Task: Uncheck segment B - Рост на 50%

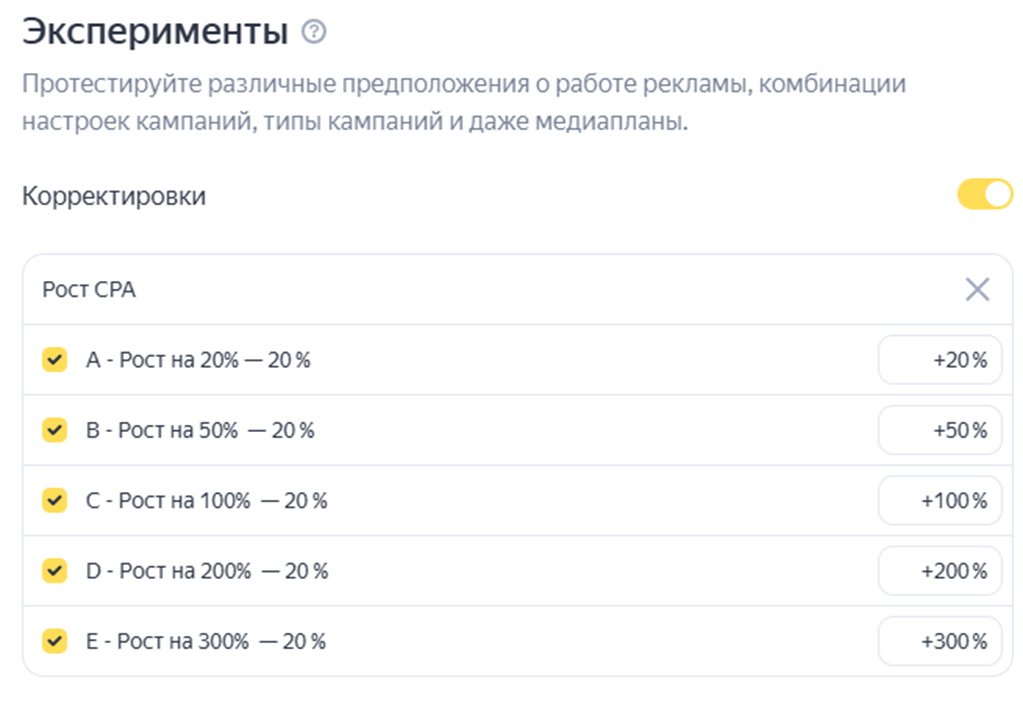Action: [x=55, y=430]
